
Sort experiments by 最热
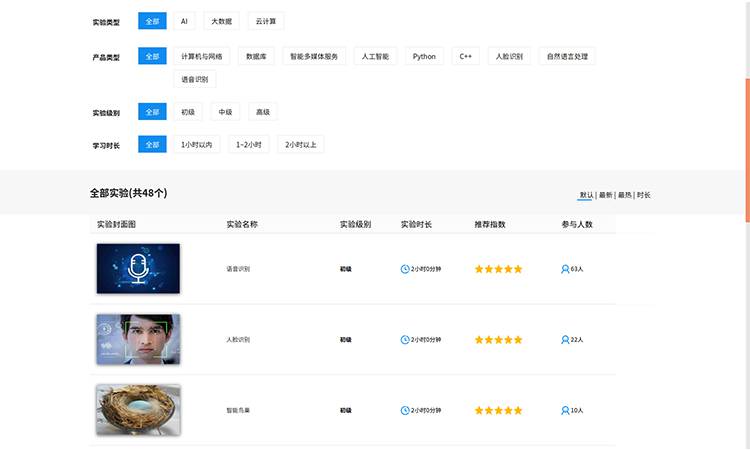pyautogui.click(x=625, y=195)
